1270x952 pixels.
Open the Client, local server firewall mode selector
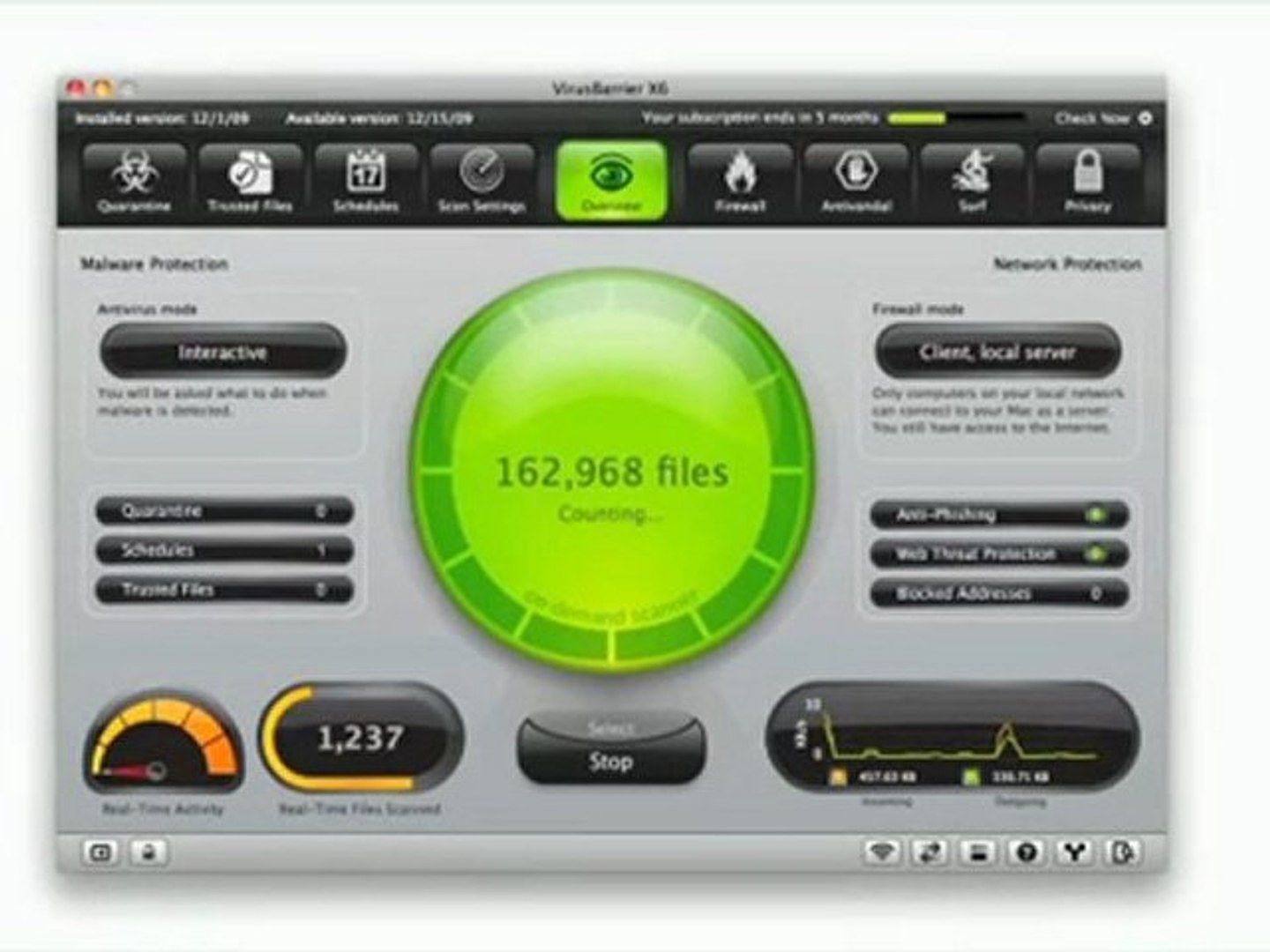(997, 353)
